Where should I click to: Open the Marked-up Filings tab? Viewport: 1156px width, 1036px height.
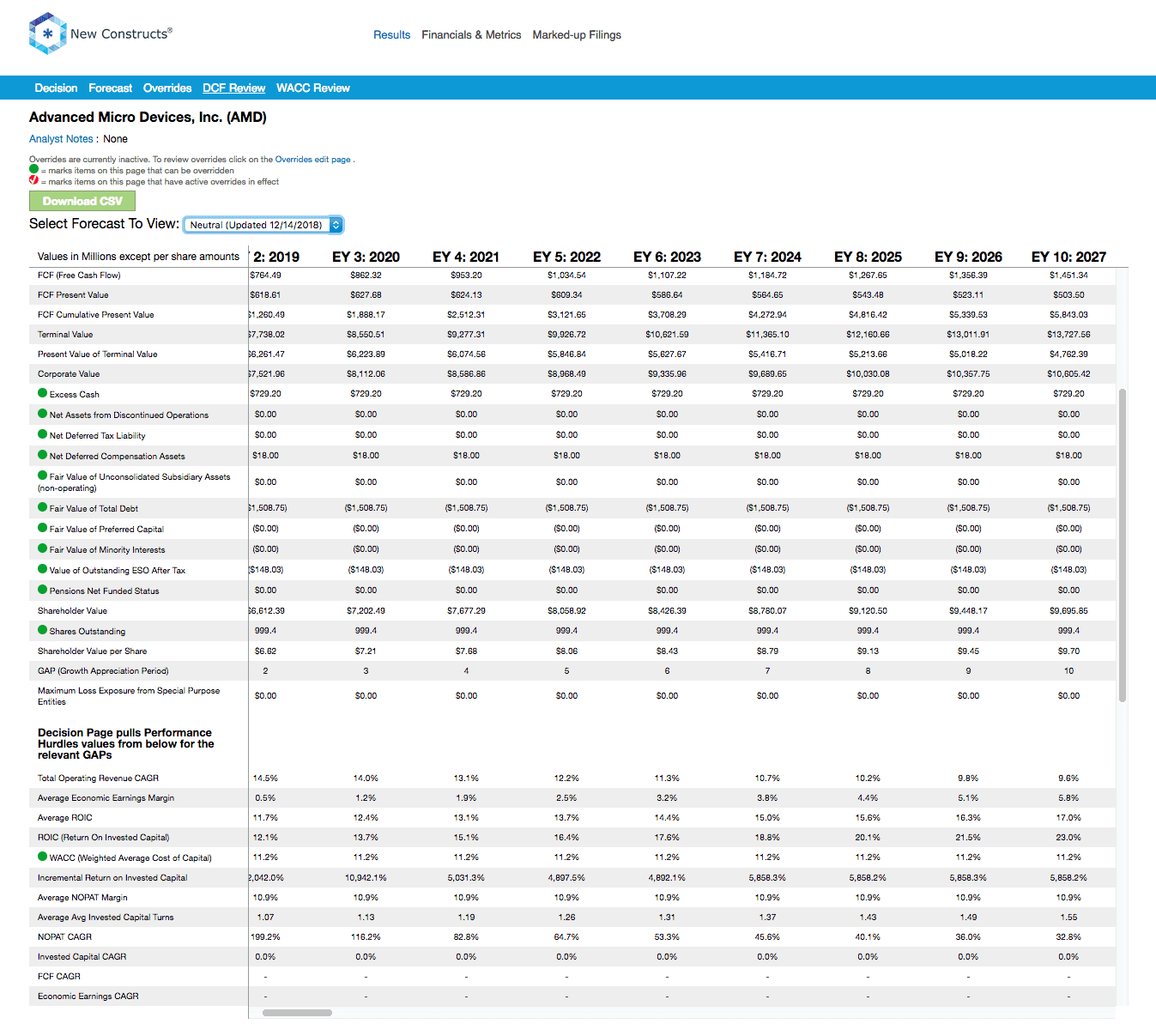pos(577,35)
